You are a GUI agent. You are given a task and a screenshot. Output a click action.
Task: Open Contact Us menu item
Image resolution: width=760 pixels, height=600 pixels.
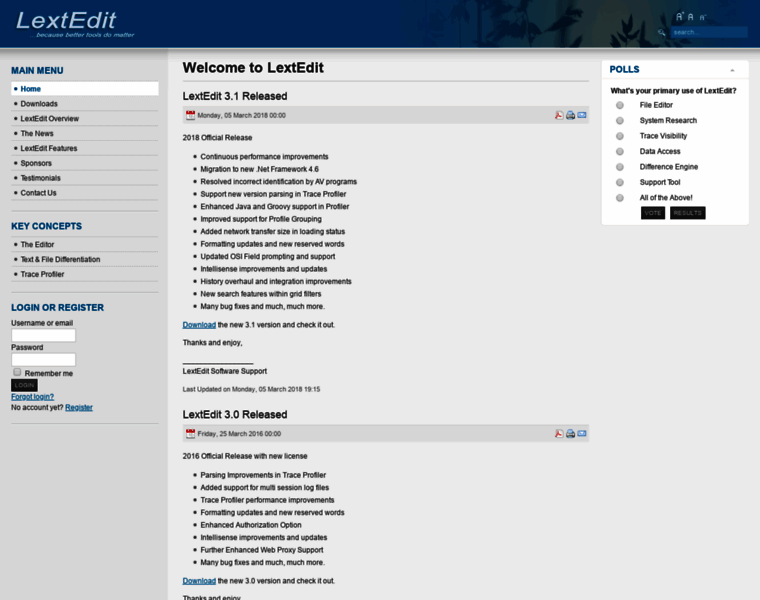[x=85, y=193]
